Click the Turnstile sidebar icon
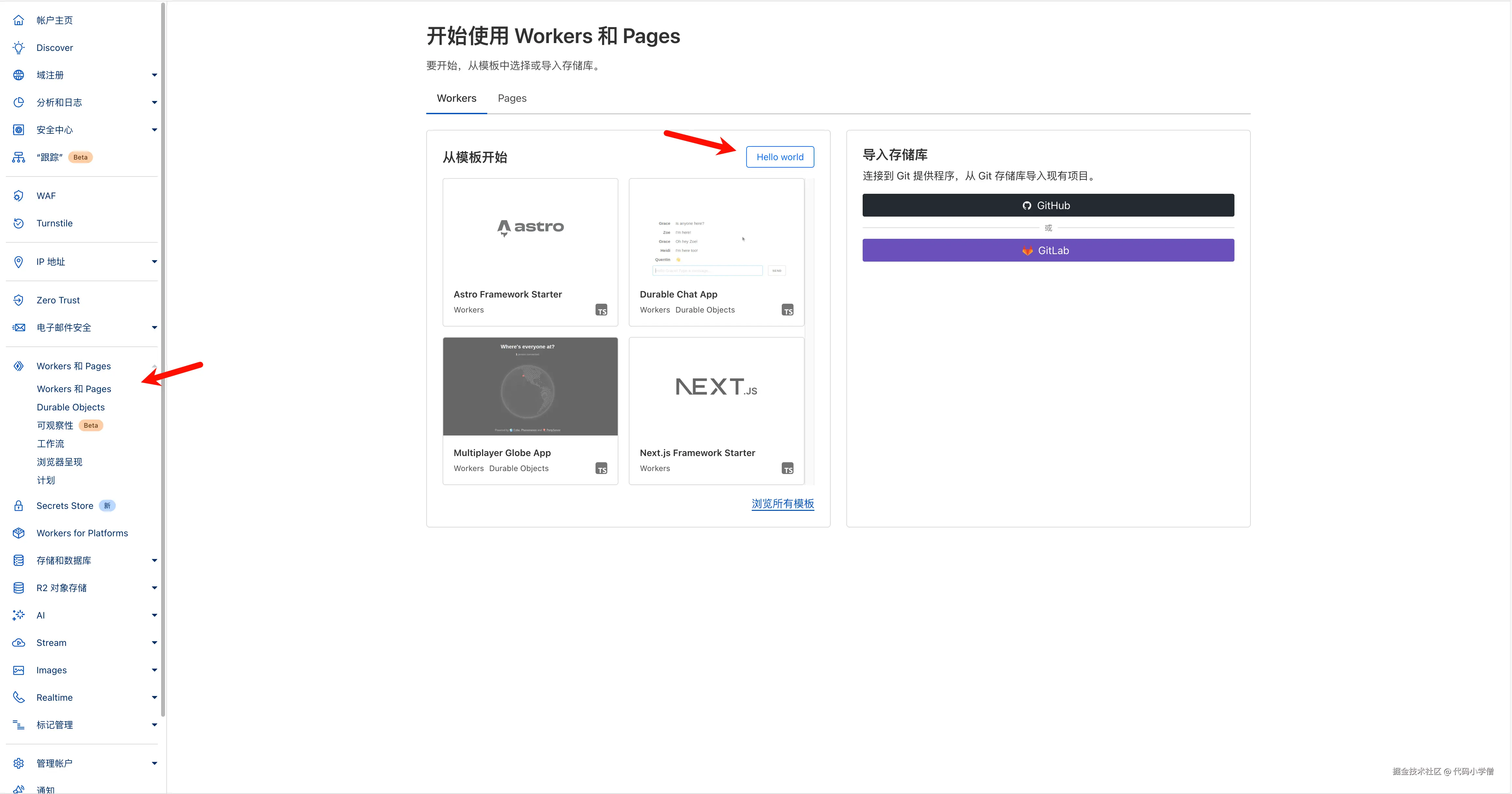This screenshot has height=794, width=1512. [19, 223]
